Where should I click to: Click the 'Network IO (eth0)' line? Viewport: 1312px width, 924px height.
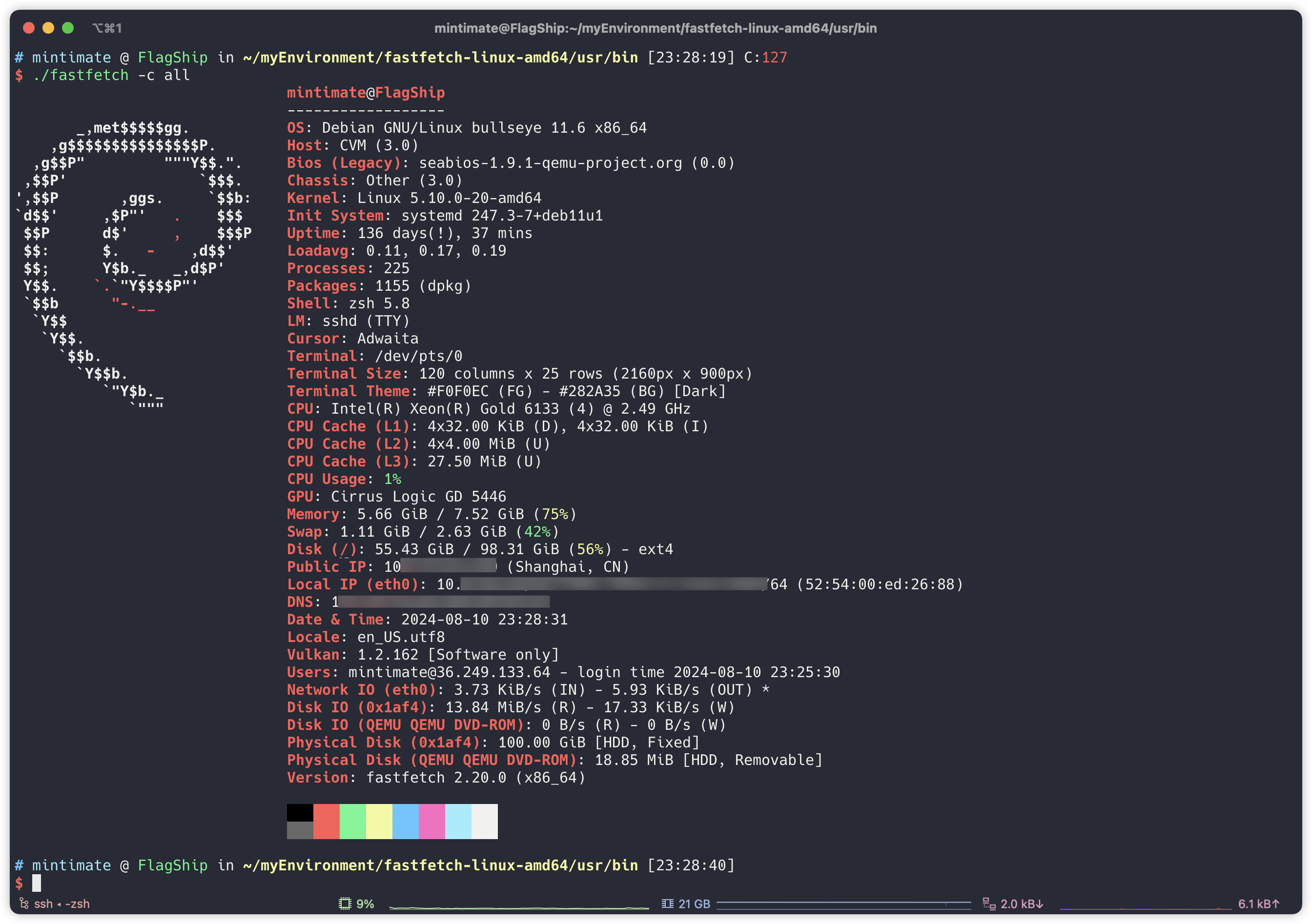(x=529, y=690)
